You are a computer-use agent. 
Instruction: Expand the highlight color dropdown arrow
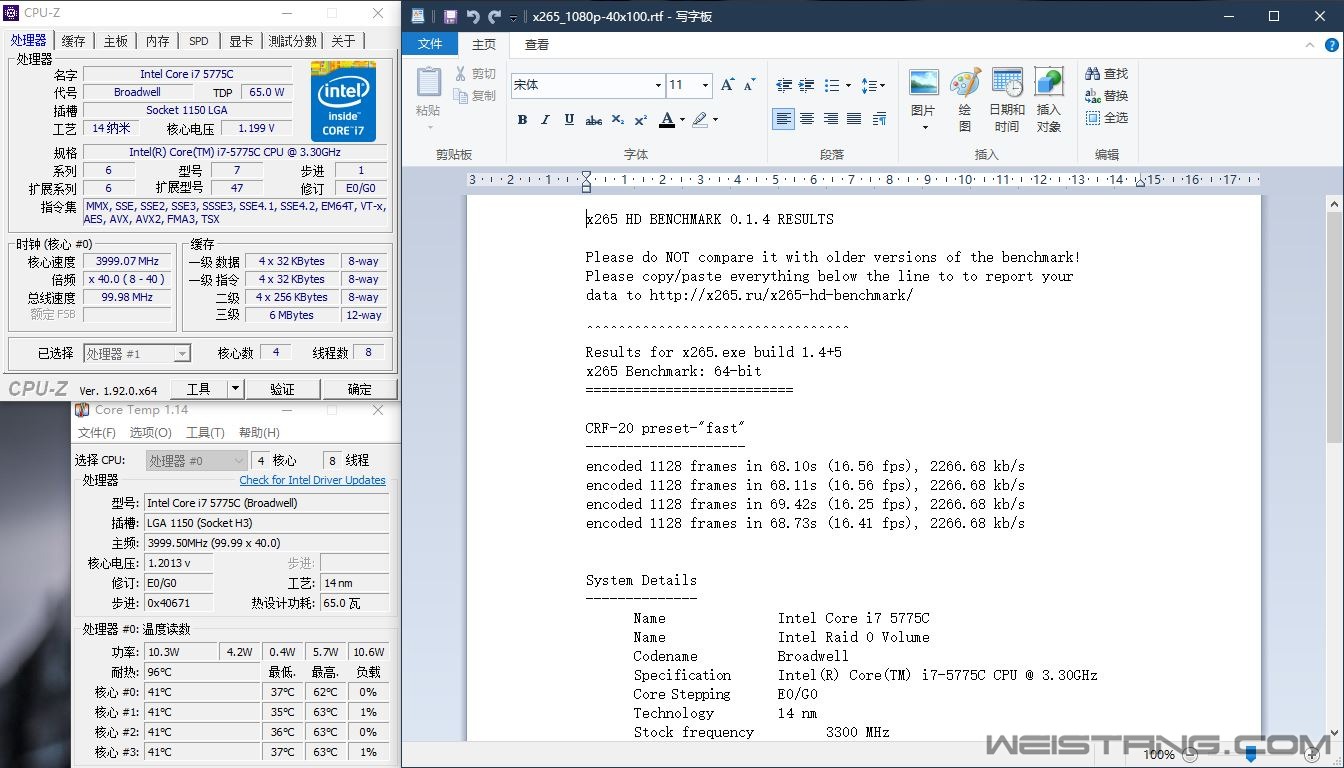pyautogui.click(x=715, y=119)
